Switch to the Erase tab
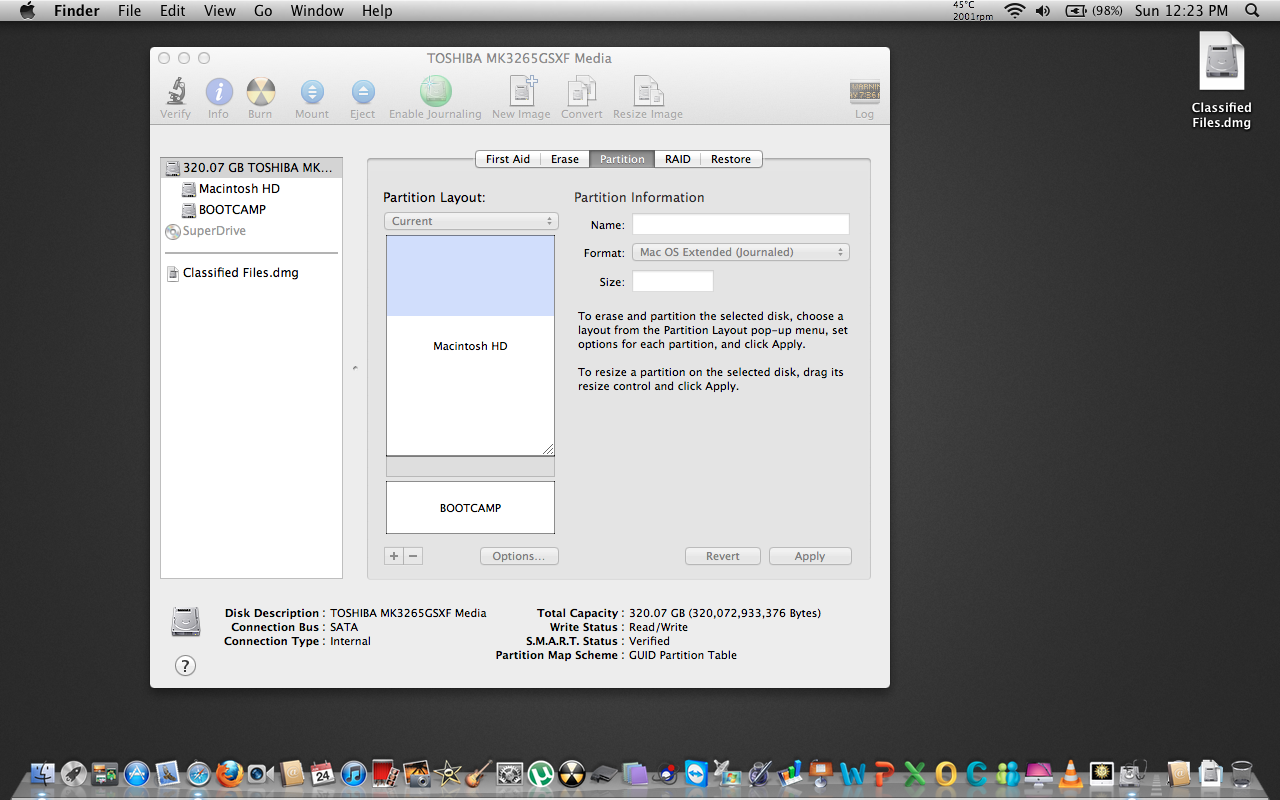1280x800 pixels. [x=565, y=159]
